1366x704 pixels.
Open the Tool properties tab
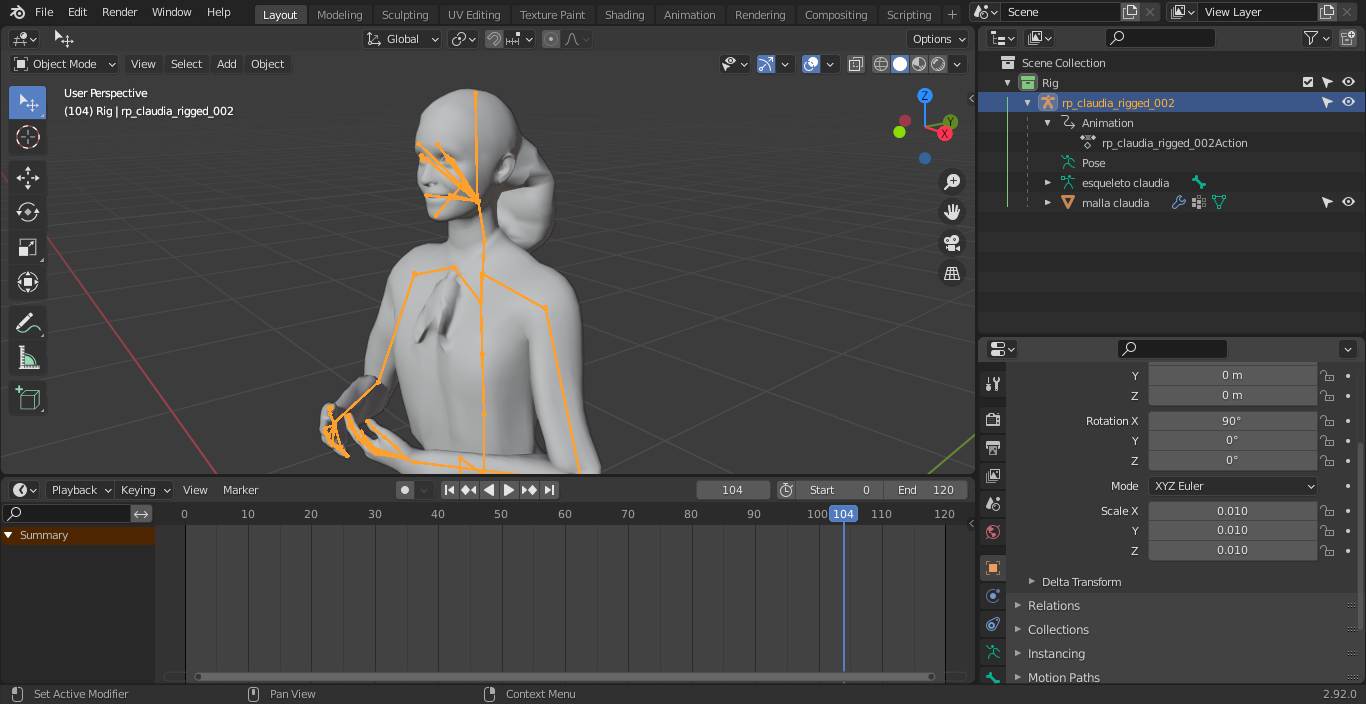coord(992,384)
